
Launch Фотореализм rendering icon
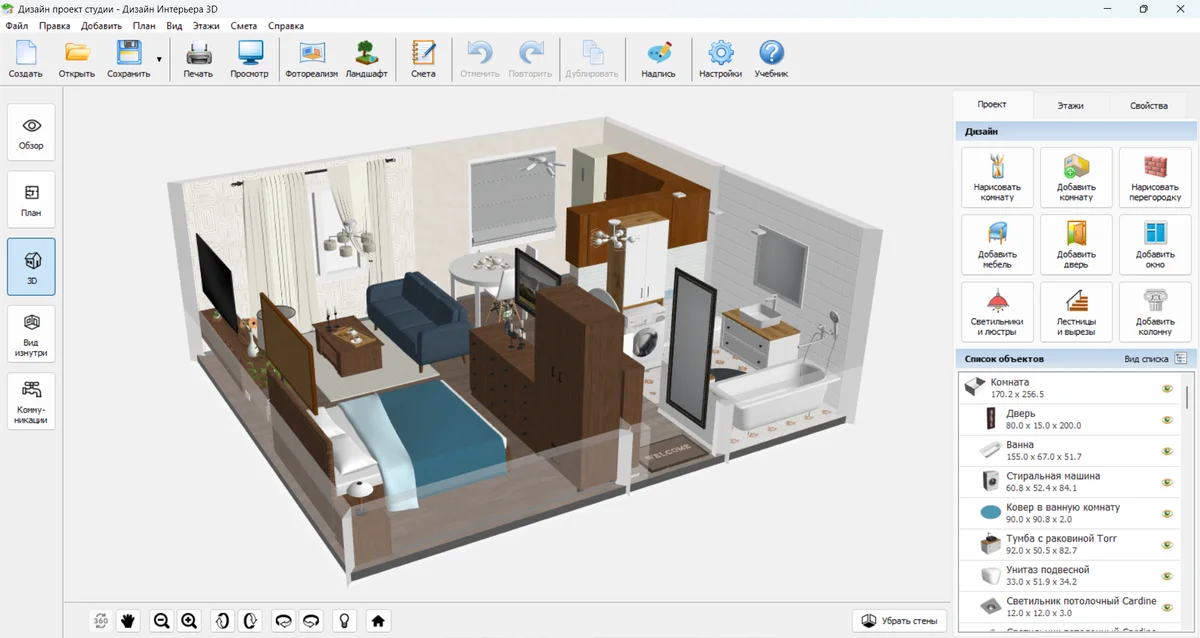311,59
